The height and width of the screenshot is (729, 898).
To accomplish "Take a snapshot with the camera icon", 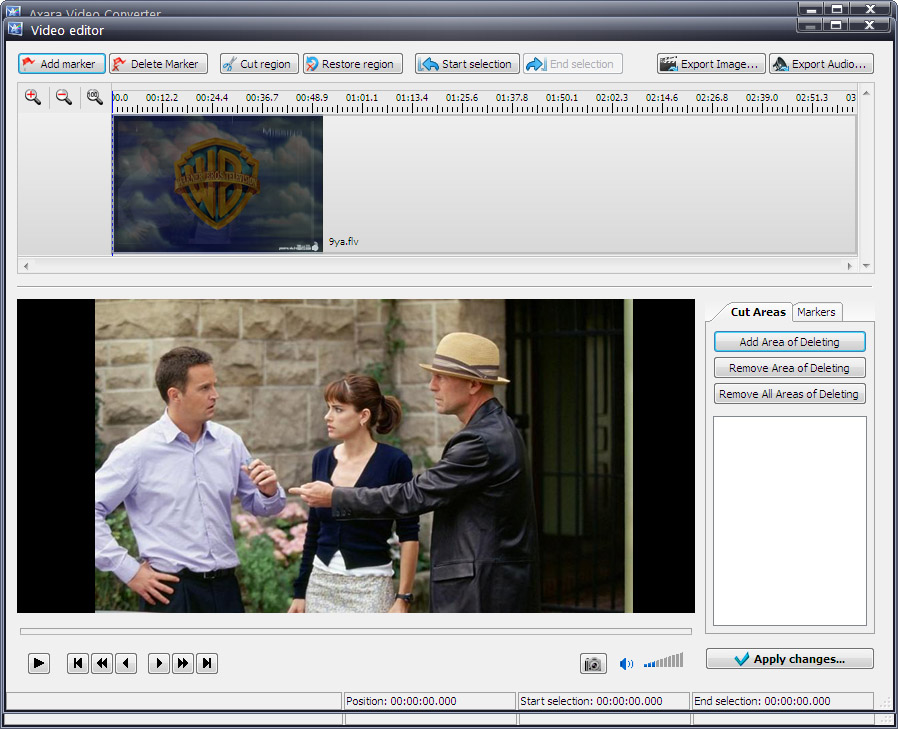I will coord(593,663).
